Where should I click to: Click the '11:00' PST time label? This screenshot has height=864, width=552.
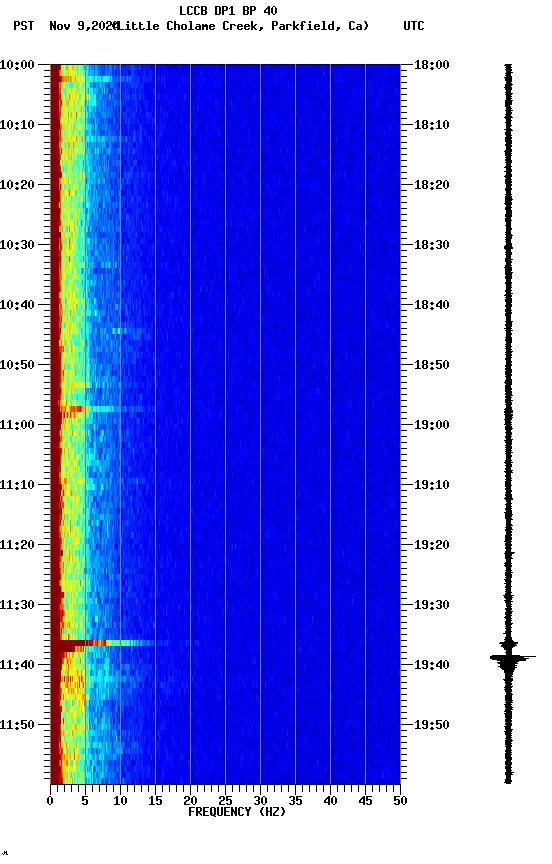[x=17, y=425]
